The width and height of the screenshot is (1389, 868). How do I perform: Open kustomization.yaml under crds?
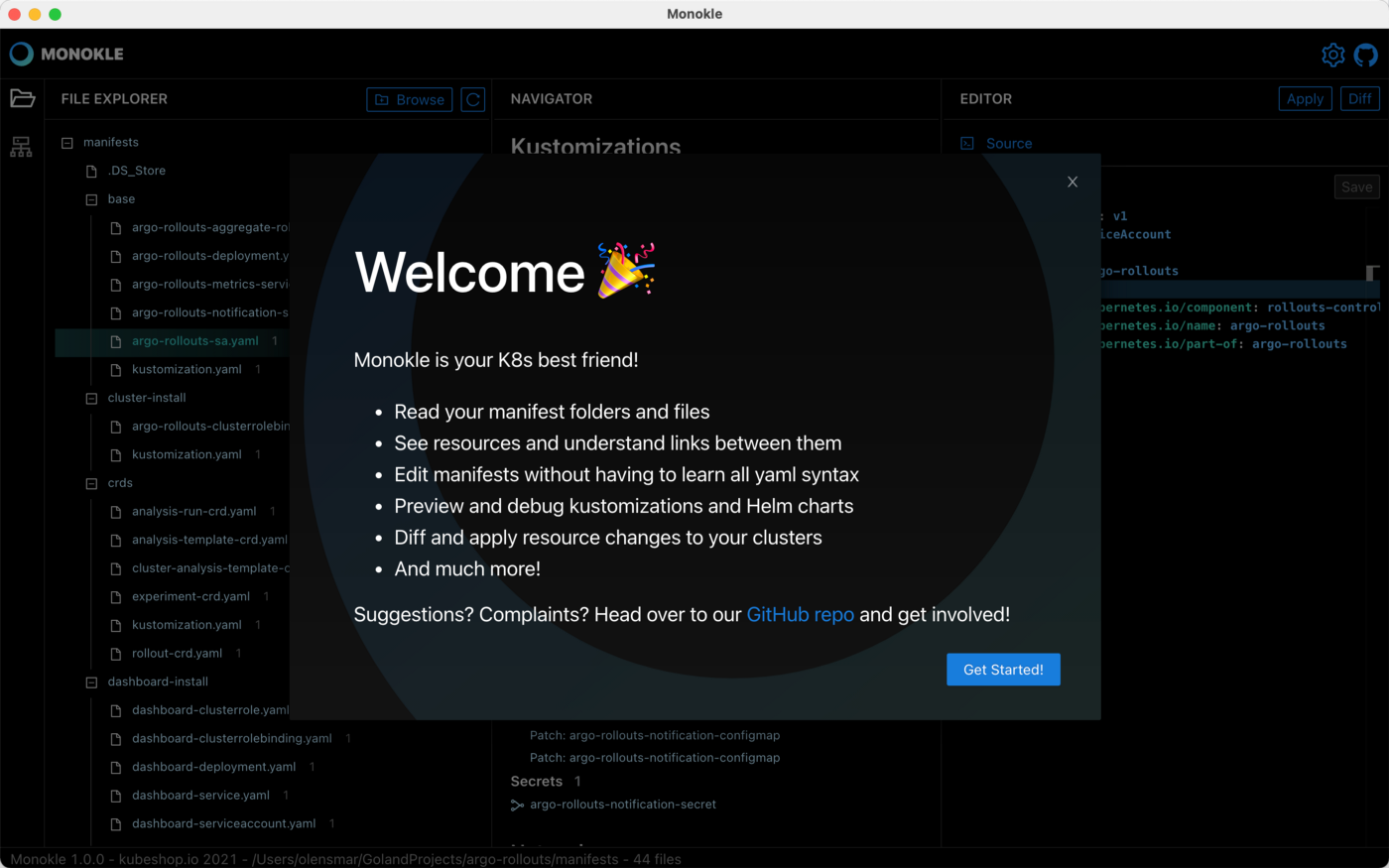tap(187, 625)
